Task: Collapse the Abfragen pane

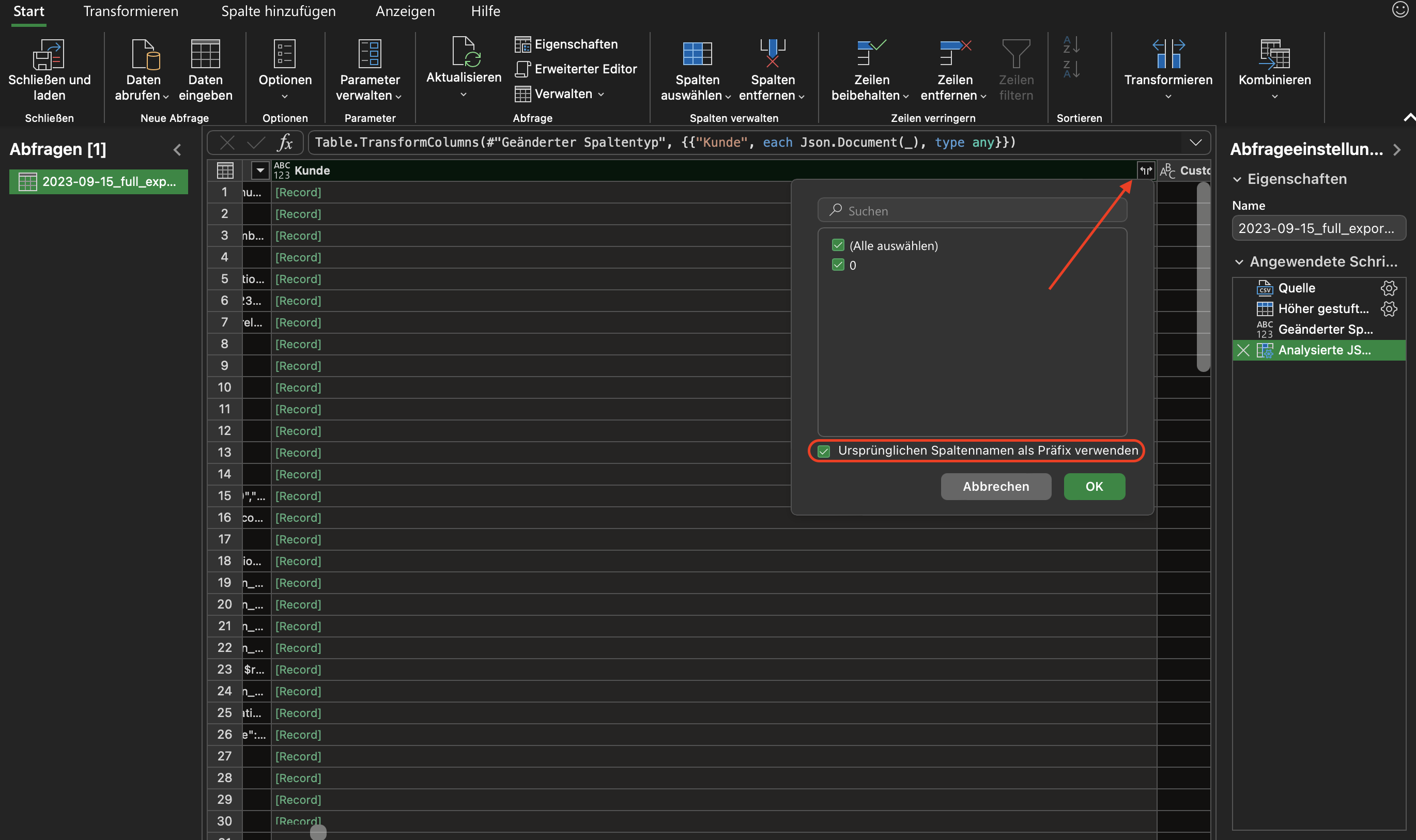Action: tap(177, 149)
